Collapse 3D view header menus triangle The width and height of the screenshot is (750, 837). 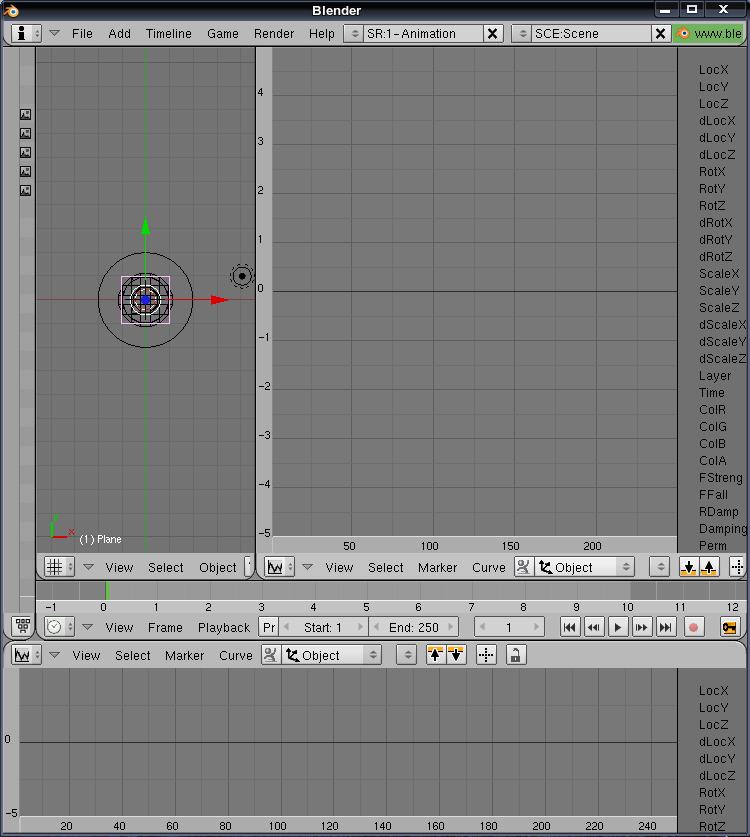[89, 567]
